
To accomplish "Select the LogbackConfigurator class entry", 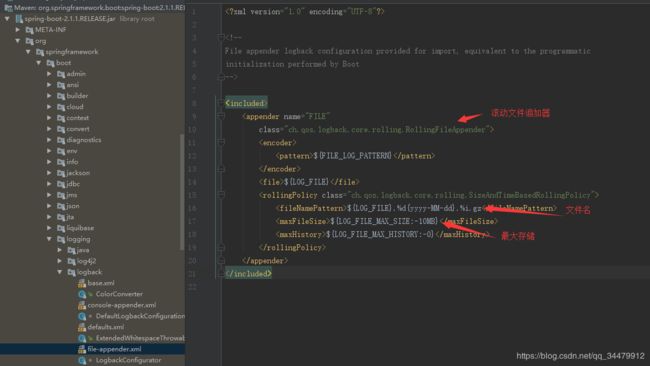I will point(129,360).
